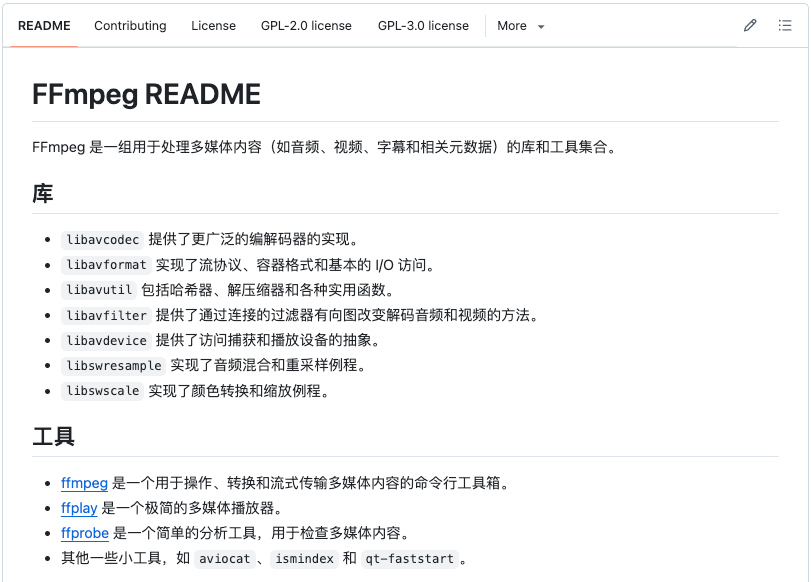Click the 库 section heading
This screenshot has height=582, width=811.
click(44, 193)
